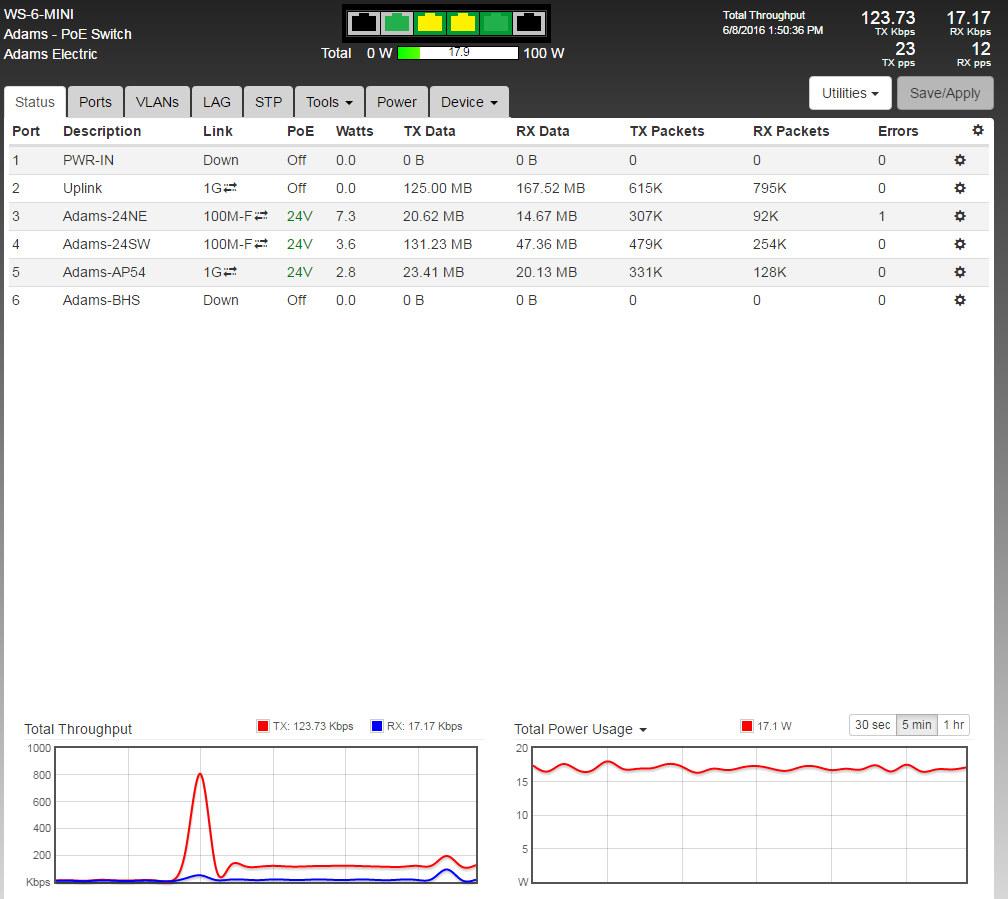Click the gear icon for Adams-24NE row

(960, 216)
